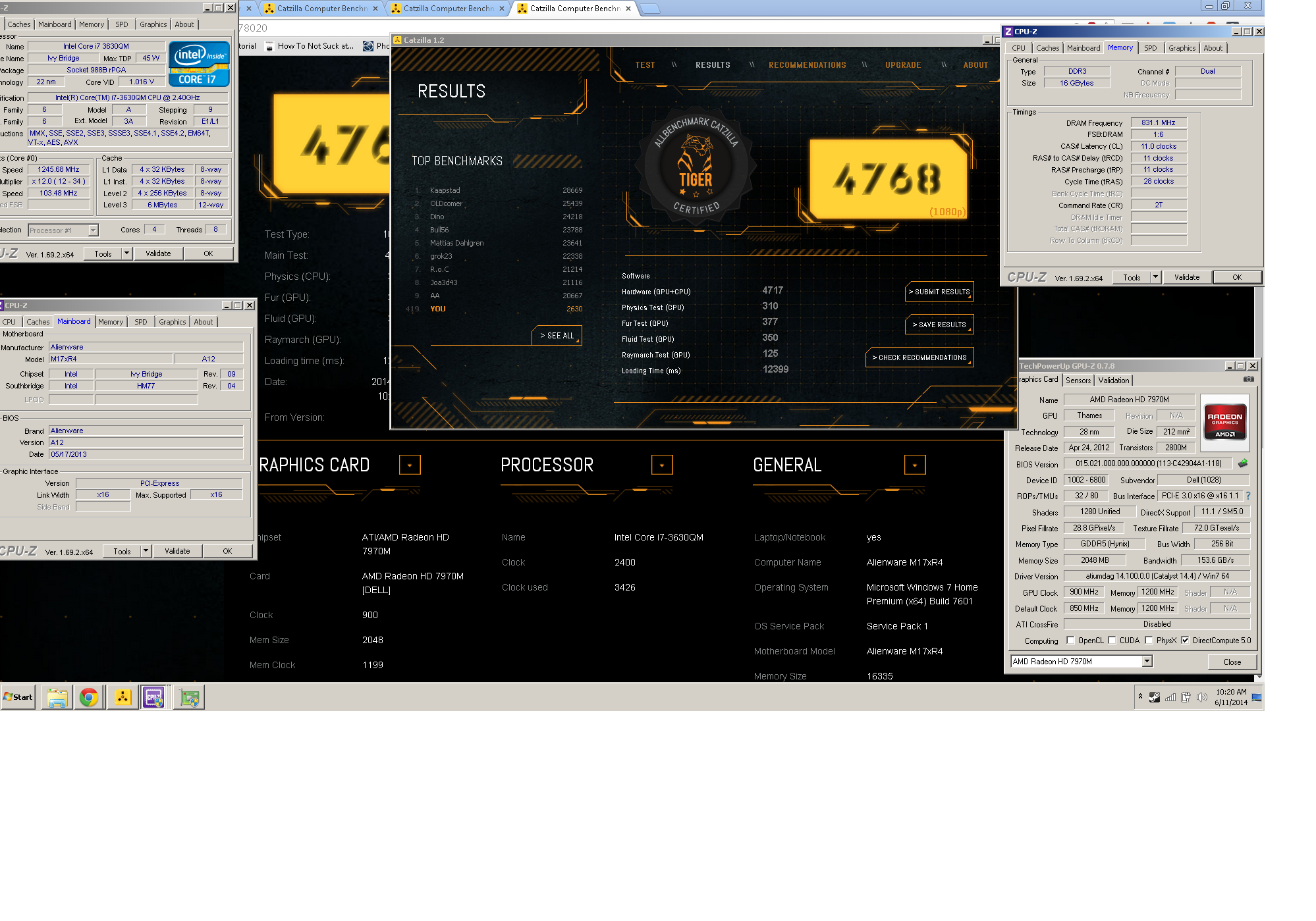Open Tools dropdown arrow in Memory CPU-Z window

click(x=1155, y=277)
